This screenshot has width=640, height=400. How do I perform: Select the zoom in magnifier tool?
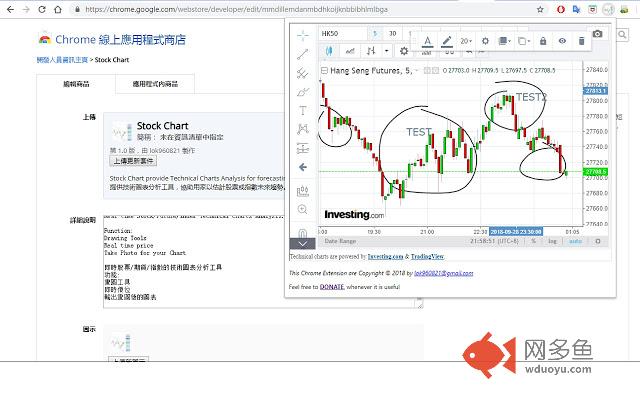302,209
